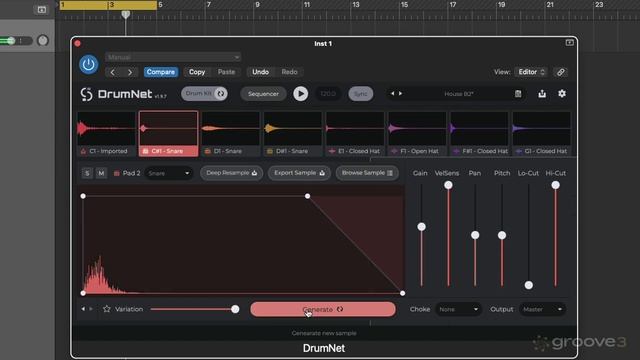Viewport: 640px width, 360px height.
Task: Click the Deep Resample button
Action: [231, 173]
